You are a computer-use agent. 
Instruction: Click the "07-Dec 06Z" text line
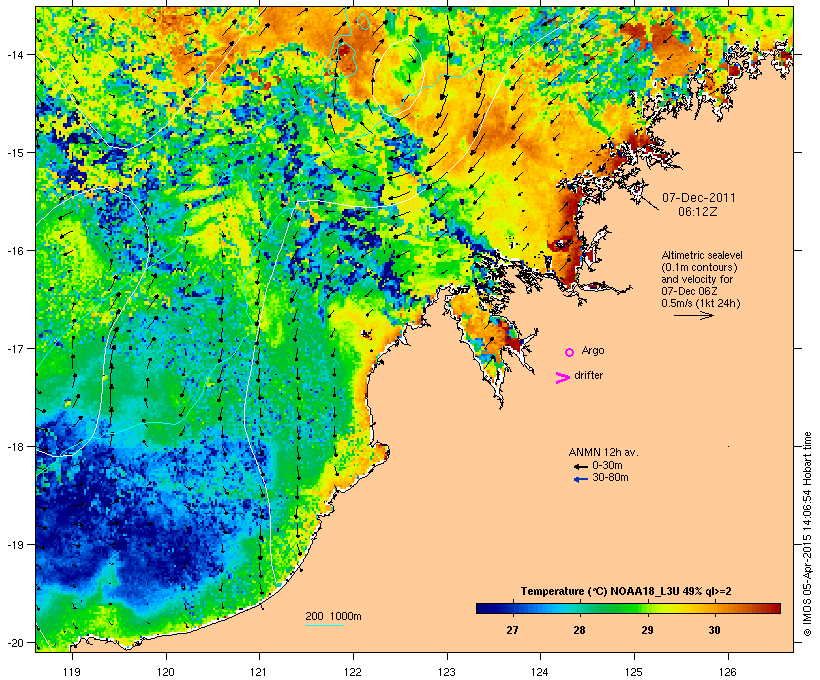pyautogui.click(x=689, y=291)
